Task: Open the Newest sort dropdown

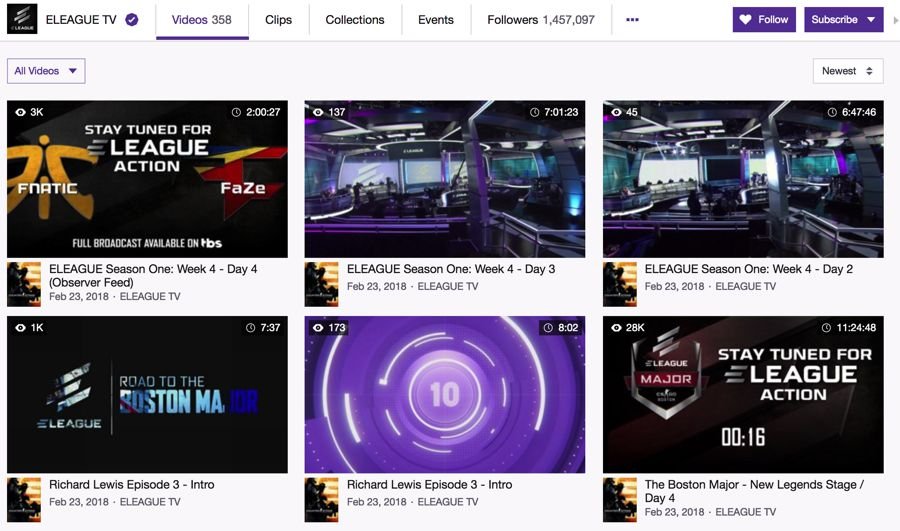Action: 848,71
